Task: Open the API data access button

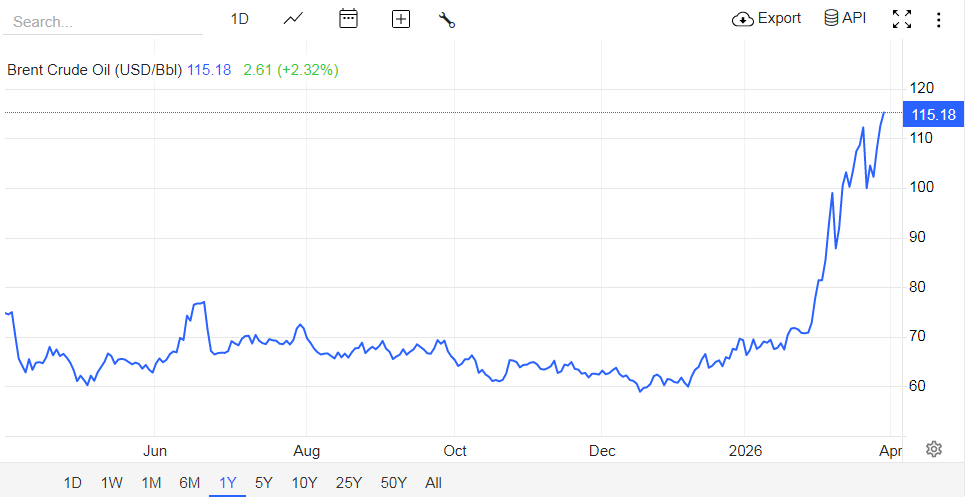Action: tap(845, 18)
